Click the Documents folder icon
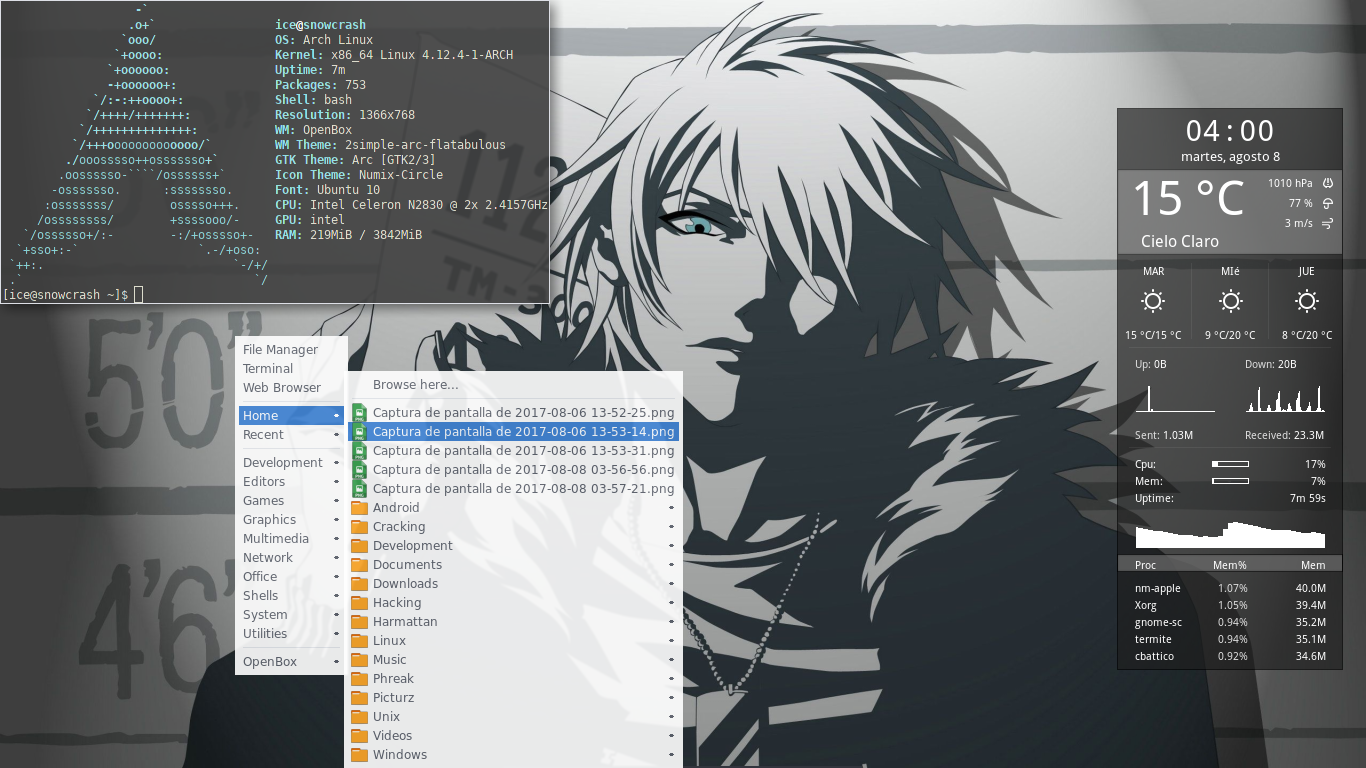Viewport: 1366px width, 768px height. 360,564
